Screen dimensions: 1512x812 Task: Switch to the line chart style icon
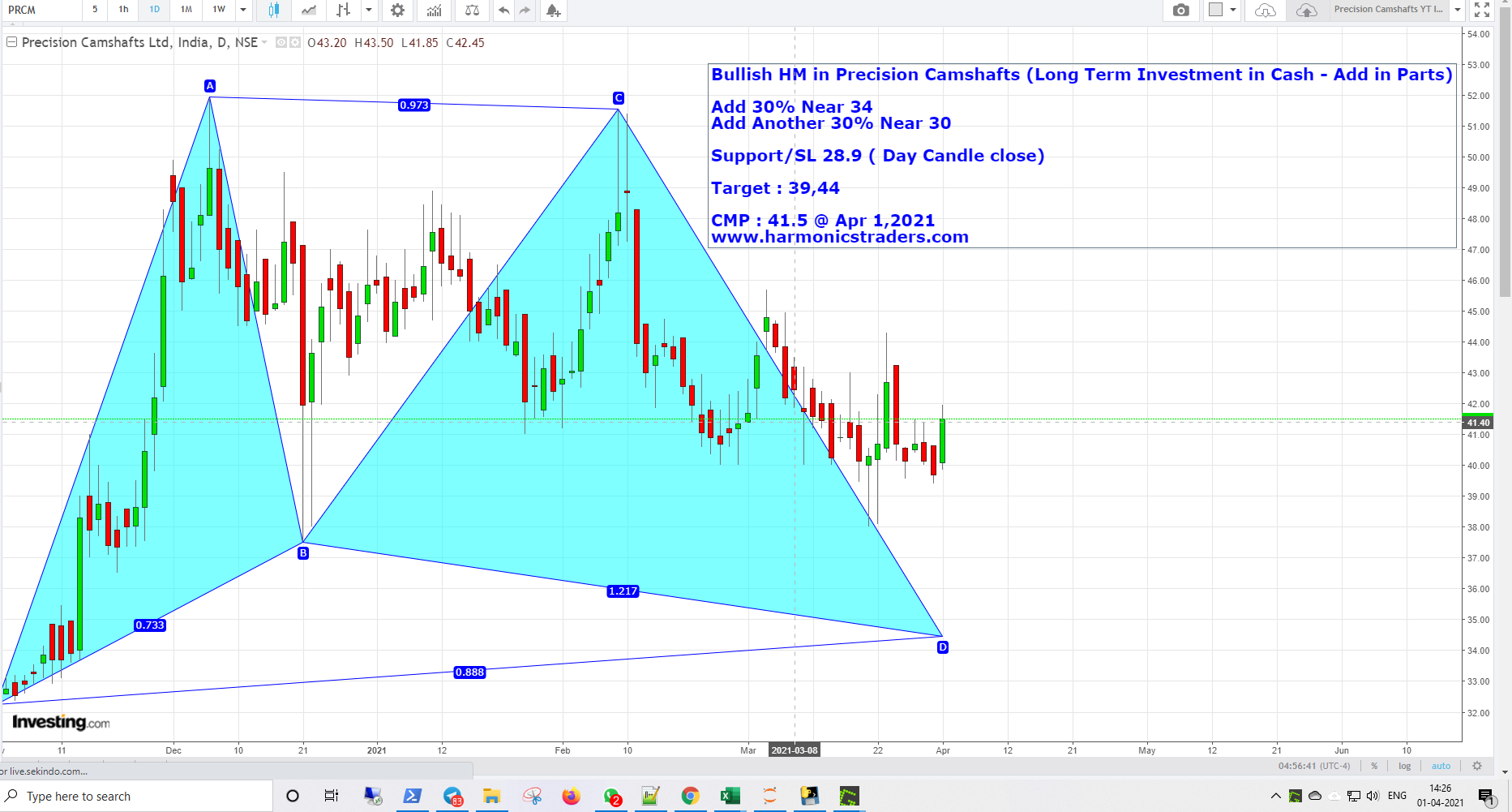[309, 11]
